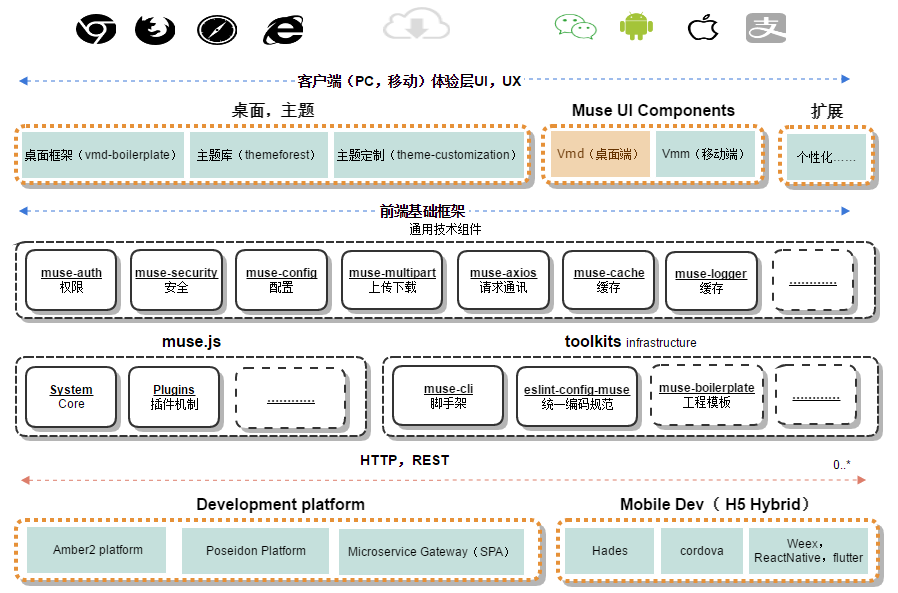This screenshot has height=593, width=898.
Task: Click the Microservice Gateway (SPA) block
Action: [431, 552]
